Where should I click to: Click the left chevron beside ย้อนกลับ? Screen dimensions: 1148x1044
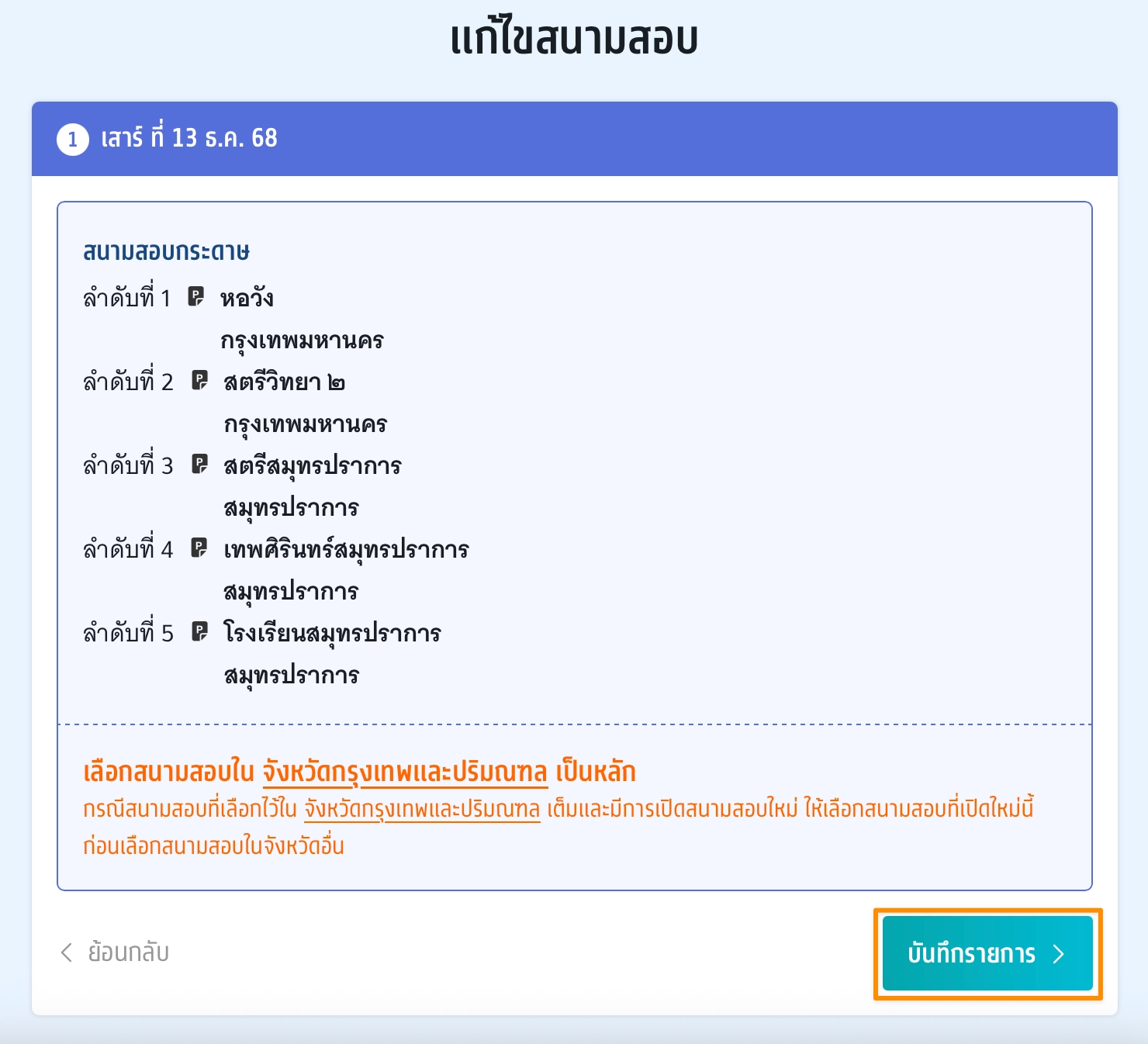click(67, 952)
